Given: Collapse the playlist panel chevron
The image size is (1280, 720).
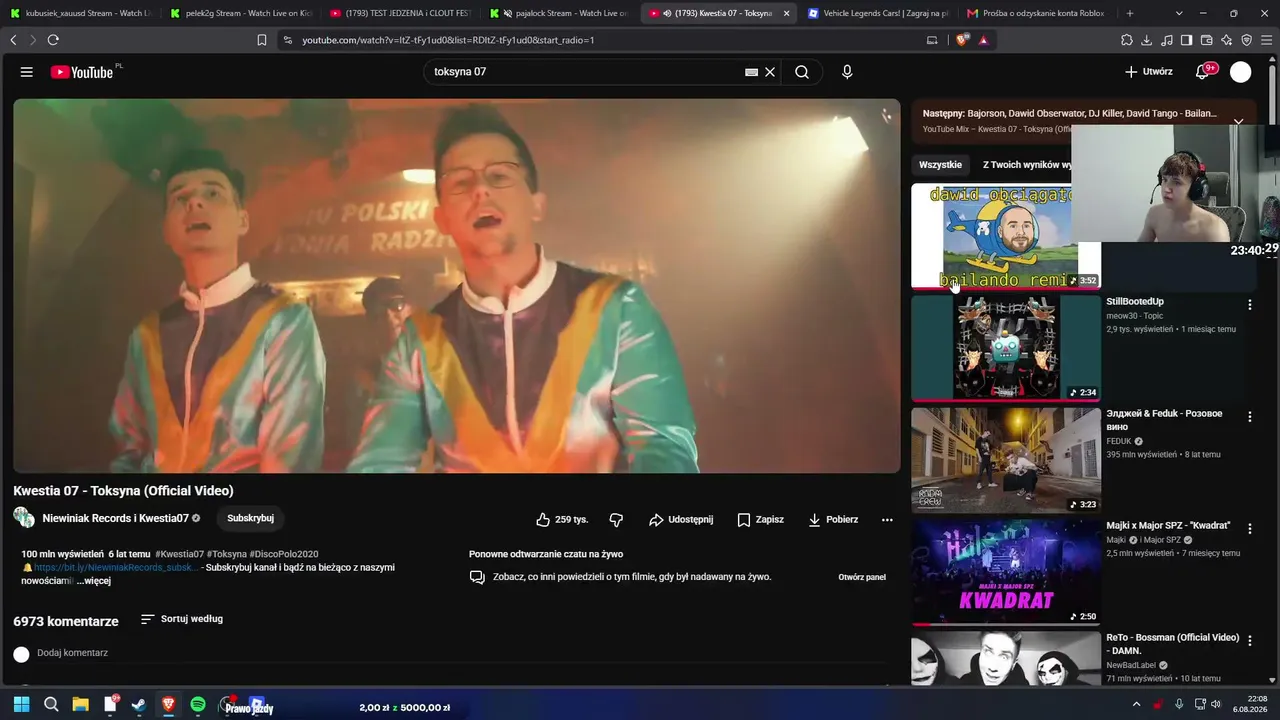Looking at the screenshot, I should [x=1238, y=121].
